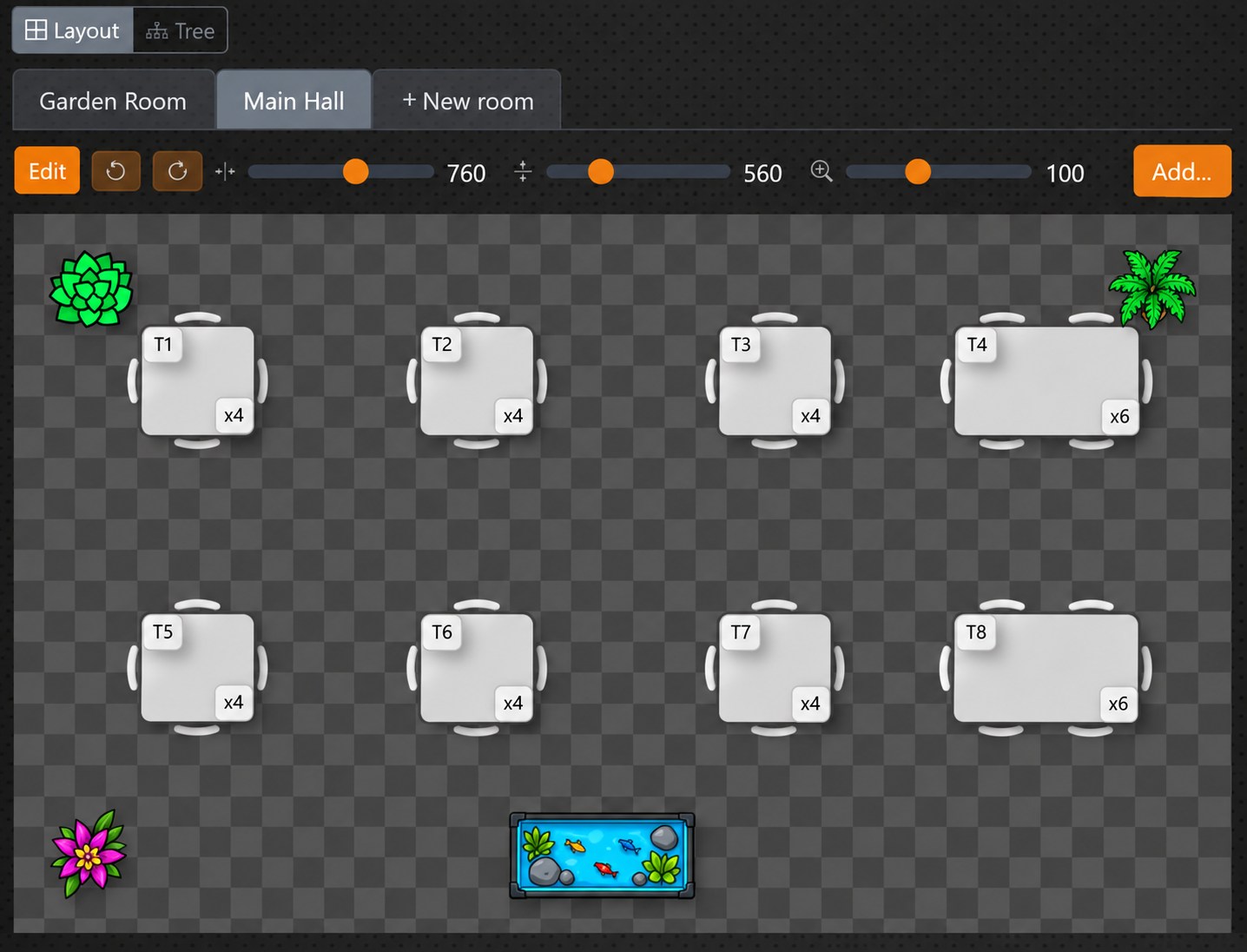Select table T6
Viewport: 1247px width, 952px height.
[x=477, y=668]
